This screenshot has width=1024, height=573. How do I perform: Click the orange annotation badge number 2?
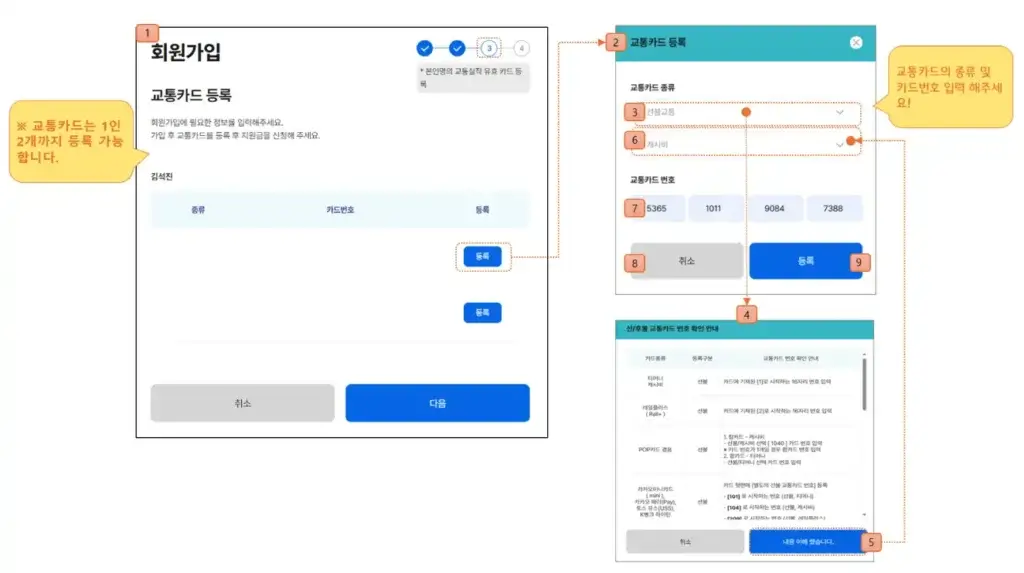click(x=614, y=42)
